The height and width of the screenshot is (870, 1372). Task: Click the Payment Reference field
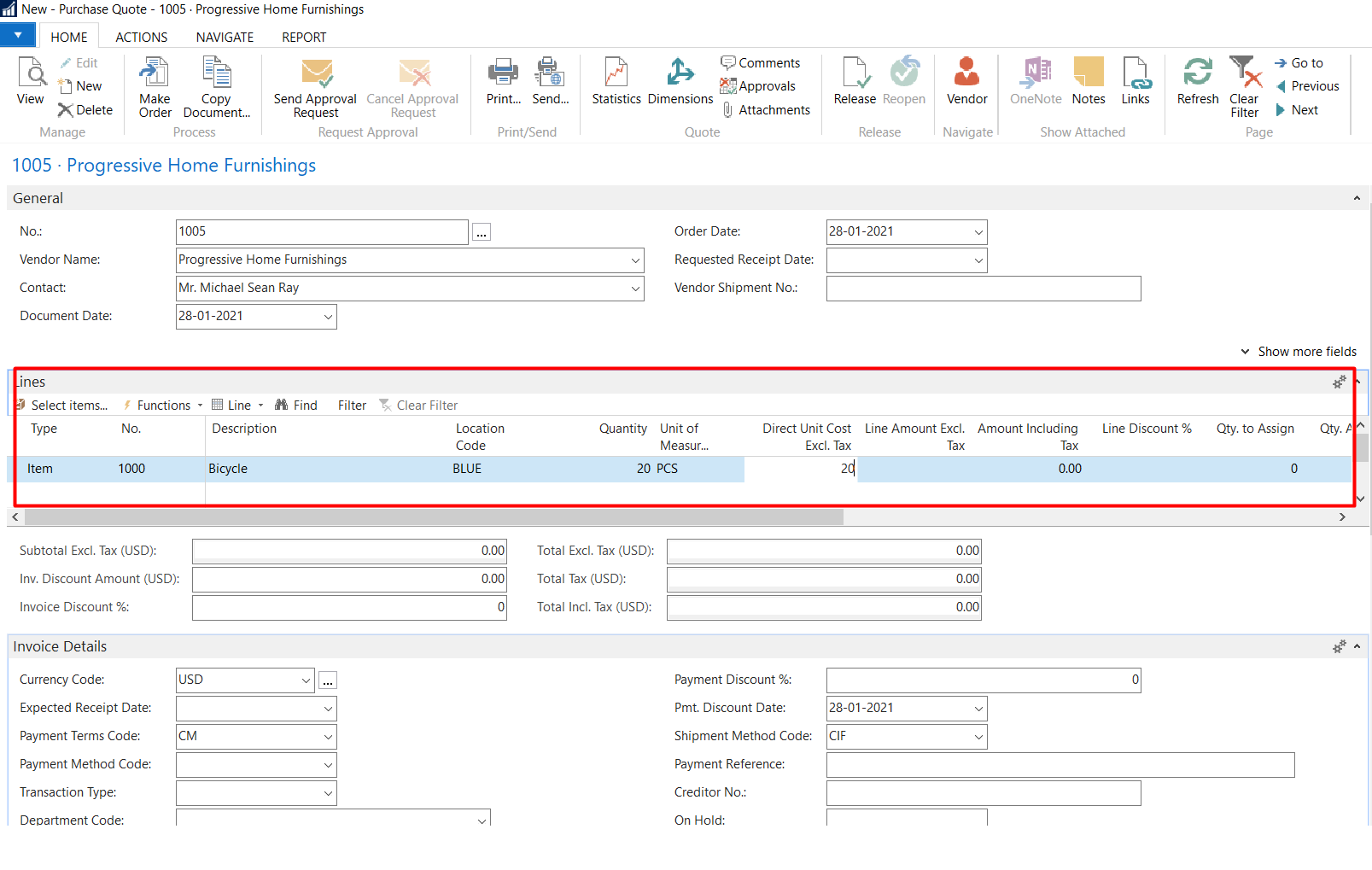point(1060,765)
